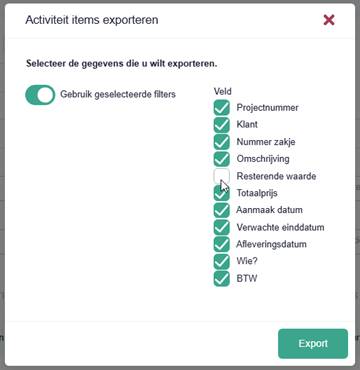Untick the Wie? checkbox
The height and width of the screenshot is (370, 360).
pos(222,261)
